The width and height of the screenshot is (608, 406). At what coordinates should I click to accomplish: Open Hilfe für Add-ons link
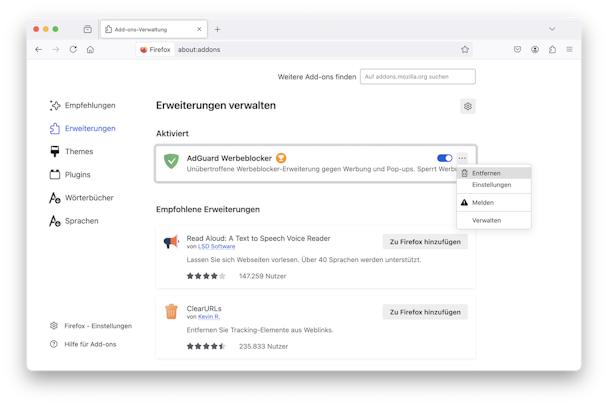pyautogui.click(x=83, y=344)
